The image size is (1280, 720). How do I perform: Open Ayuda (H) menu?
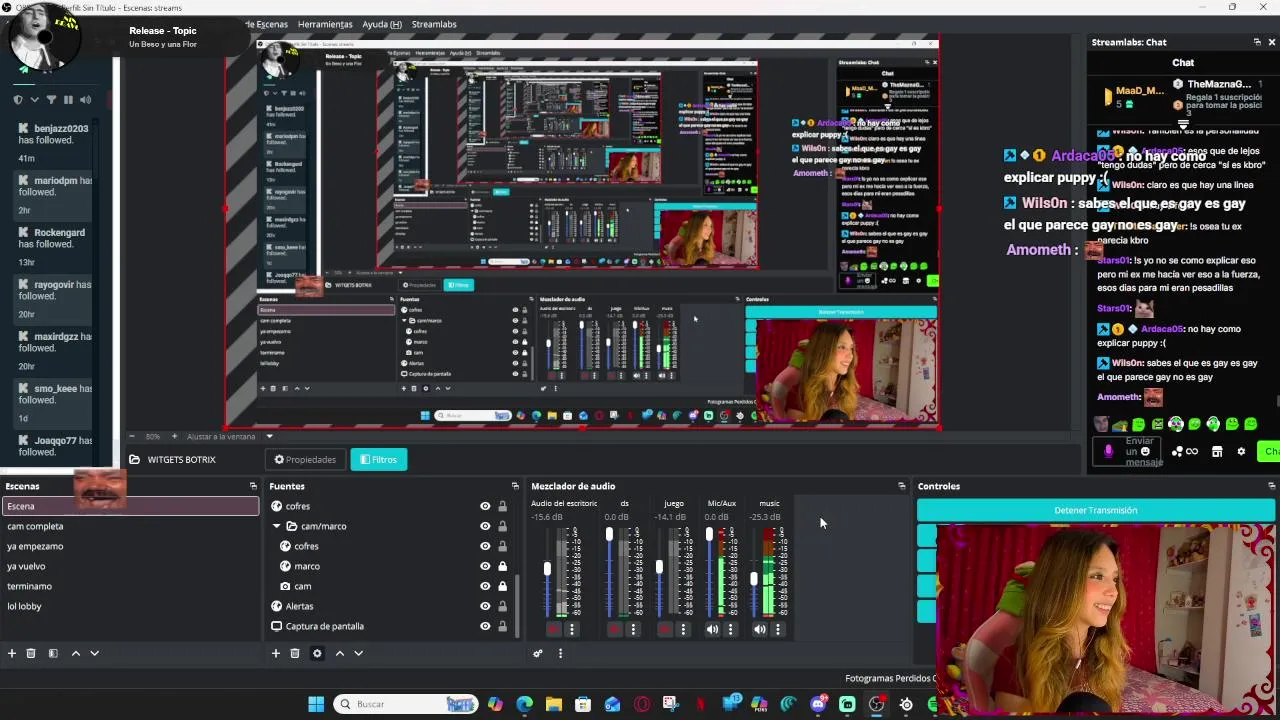(x=382, y=24)
